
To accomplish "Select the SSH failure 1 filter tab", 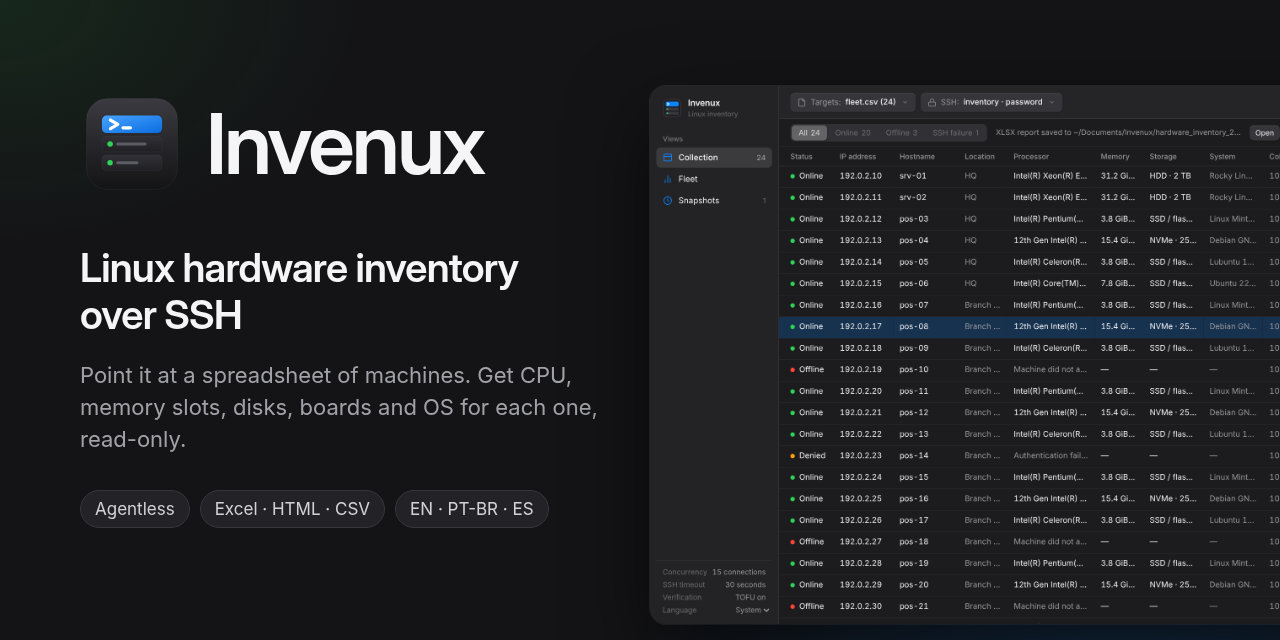I will [956, 132].
